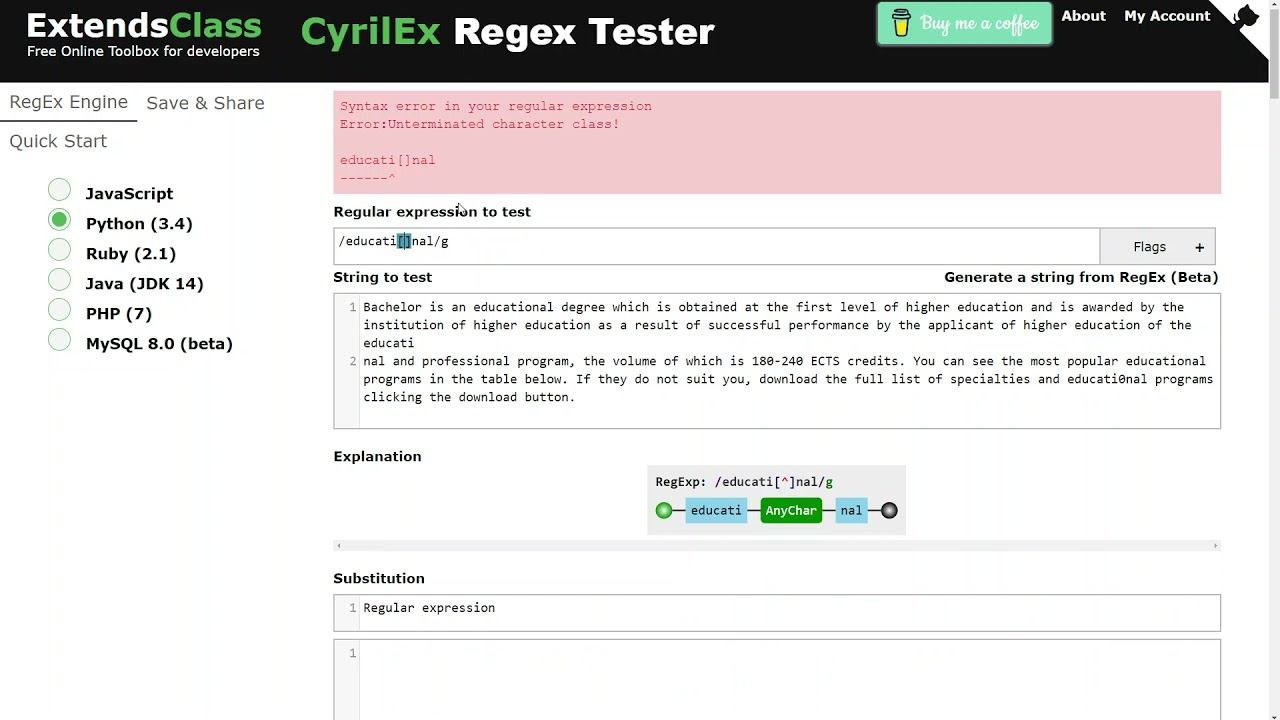Click inside the String to test editor
The height and width of the screenshot is (720, 1280).
point(777,361)
